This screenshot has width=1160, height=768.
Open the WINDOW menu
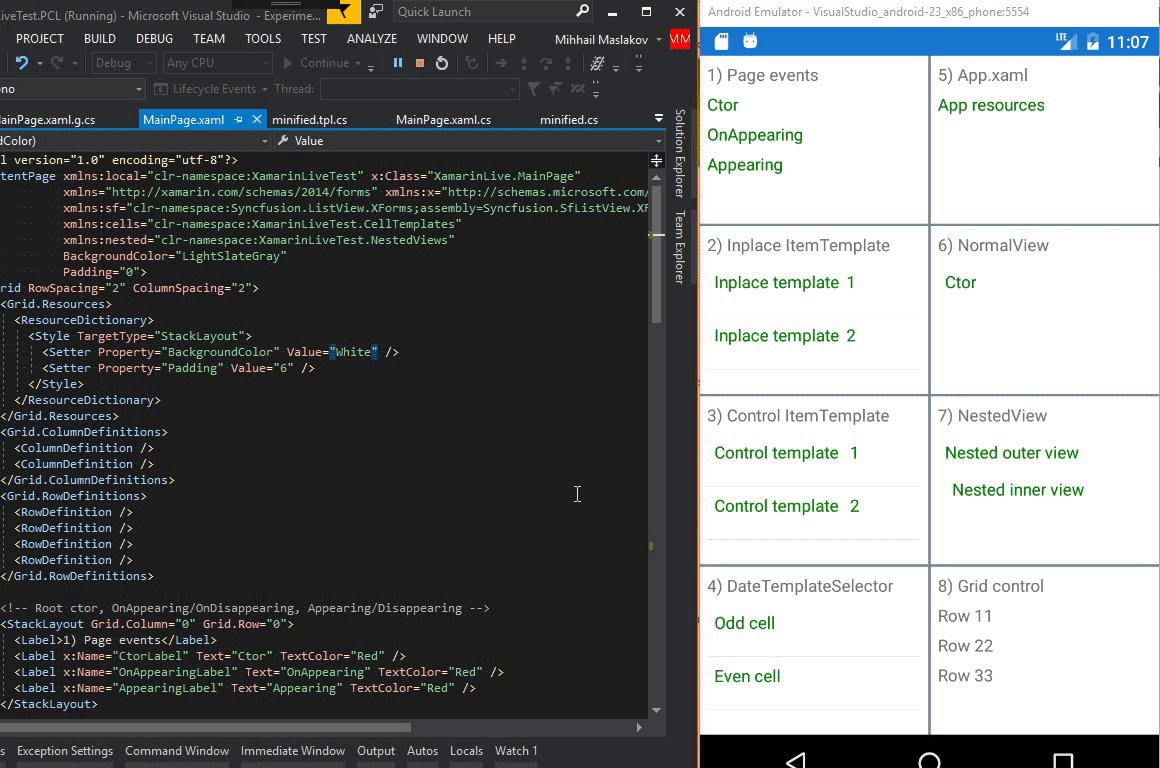442,38
